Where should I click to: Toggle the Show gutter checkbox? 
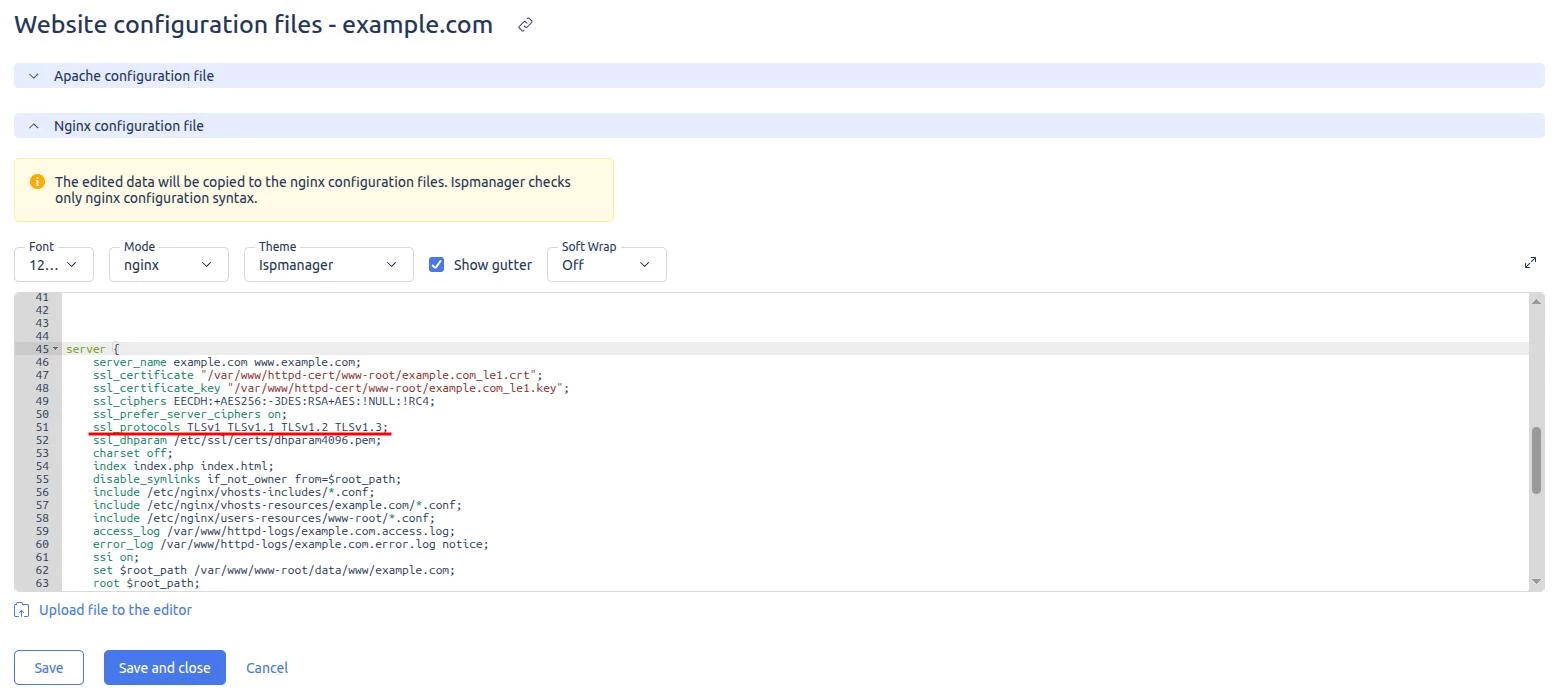pos(436,265)
